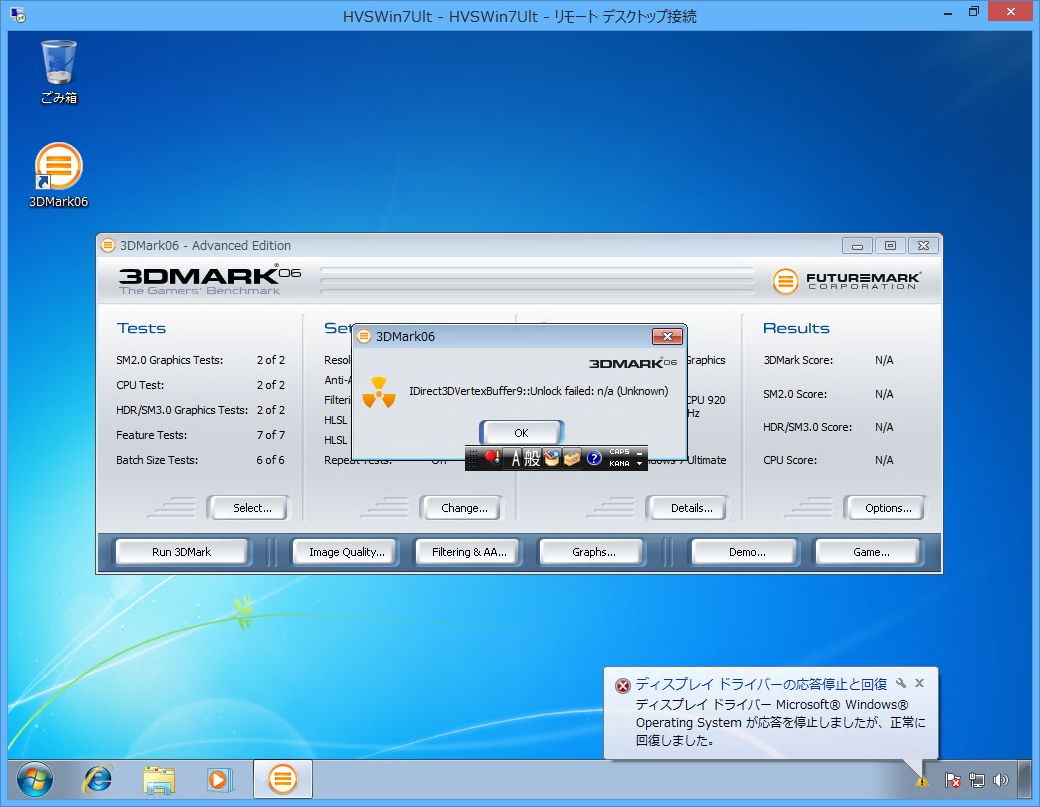Open the Image Quality... tool
Image resolution: width=1040 pixels, height=807 pixels.
(x=346, y=552)
